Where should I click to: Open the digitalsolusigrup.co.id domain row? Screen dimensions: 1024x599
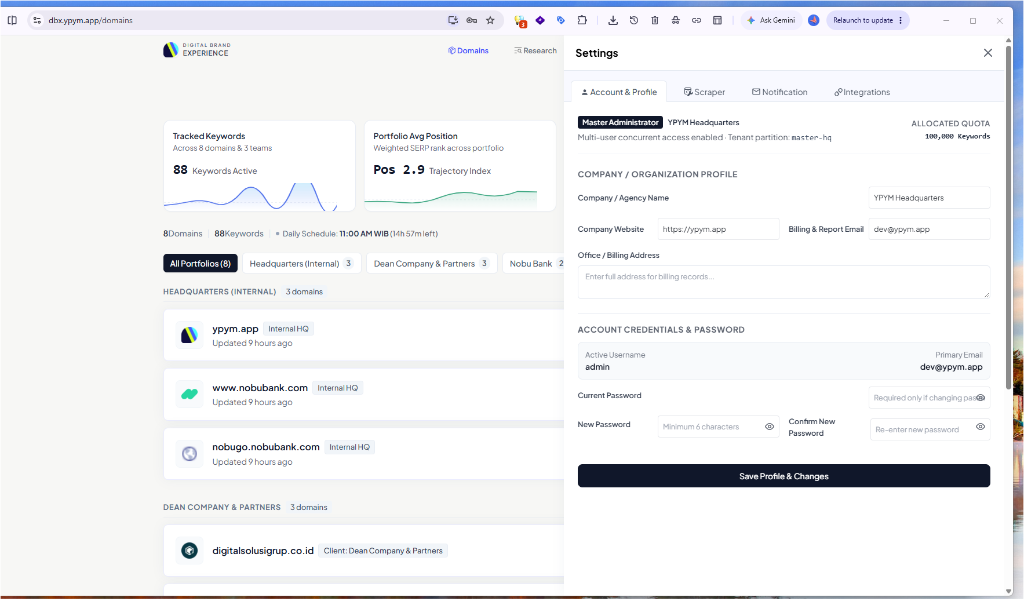pos(364,551)
